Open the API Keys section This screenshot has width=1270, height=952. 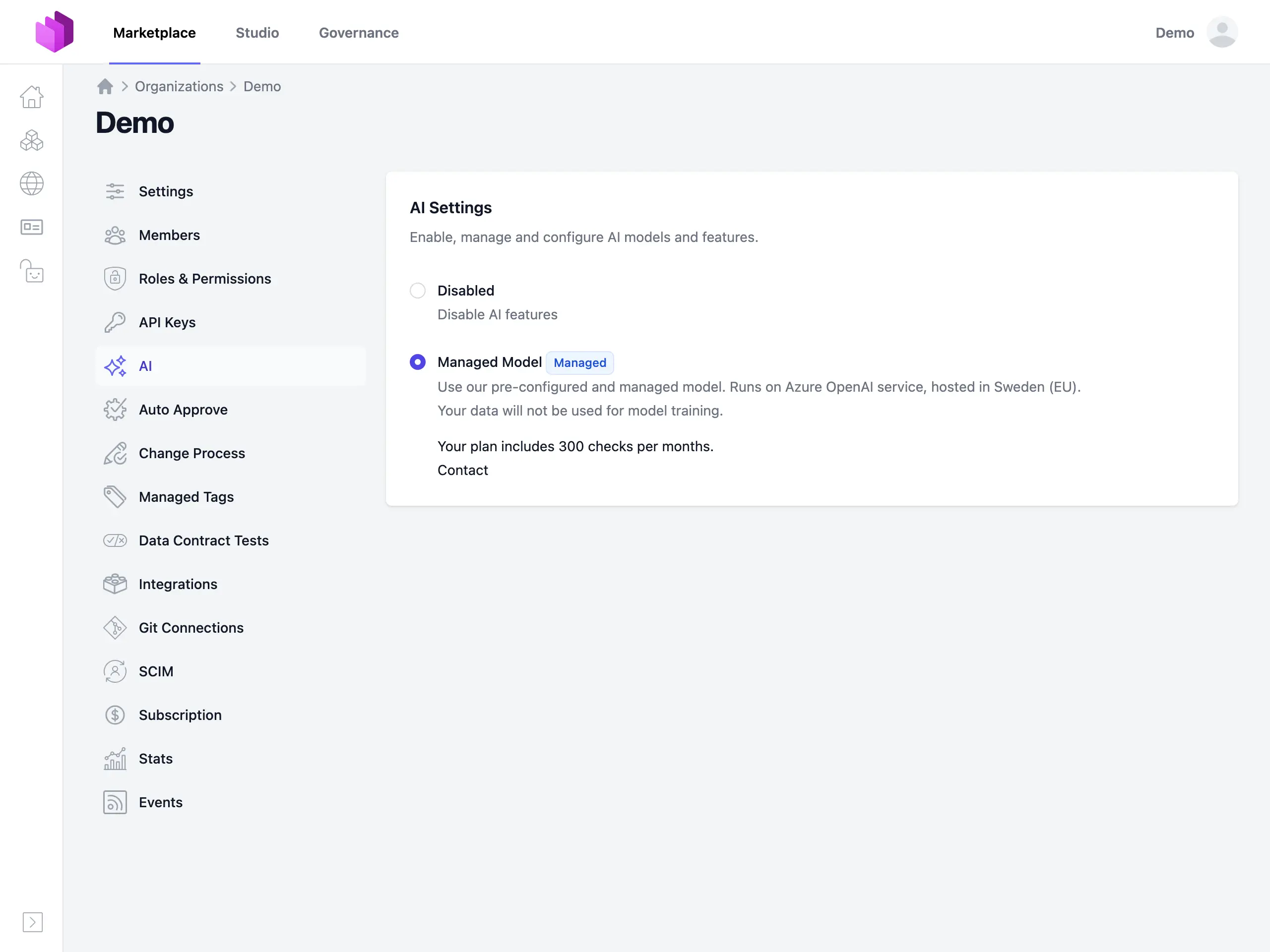(x=167, y=322)
